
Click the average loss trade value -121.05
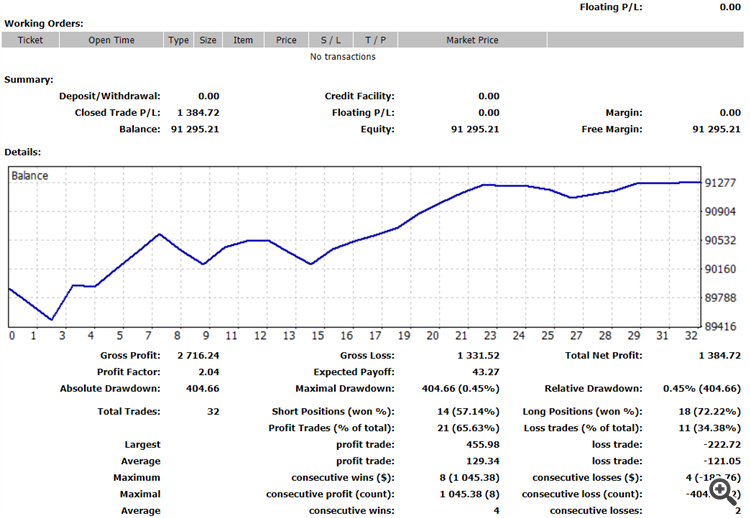(x=722, y=461)
